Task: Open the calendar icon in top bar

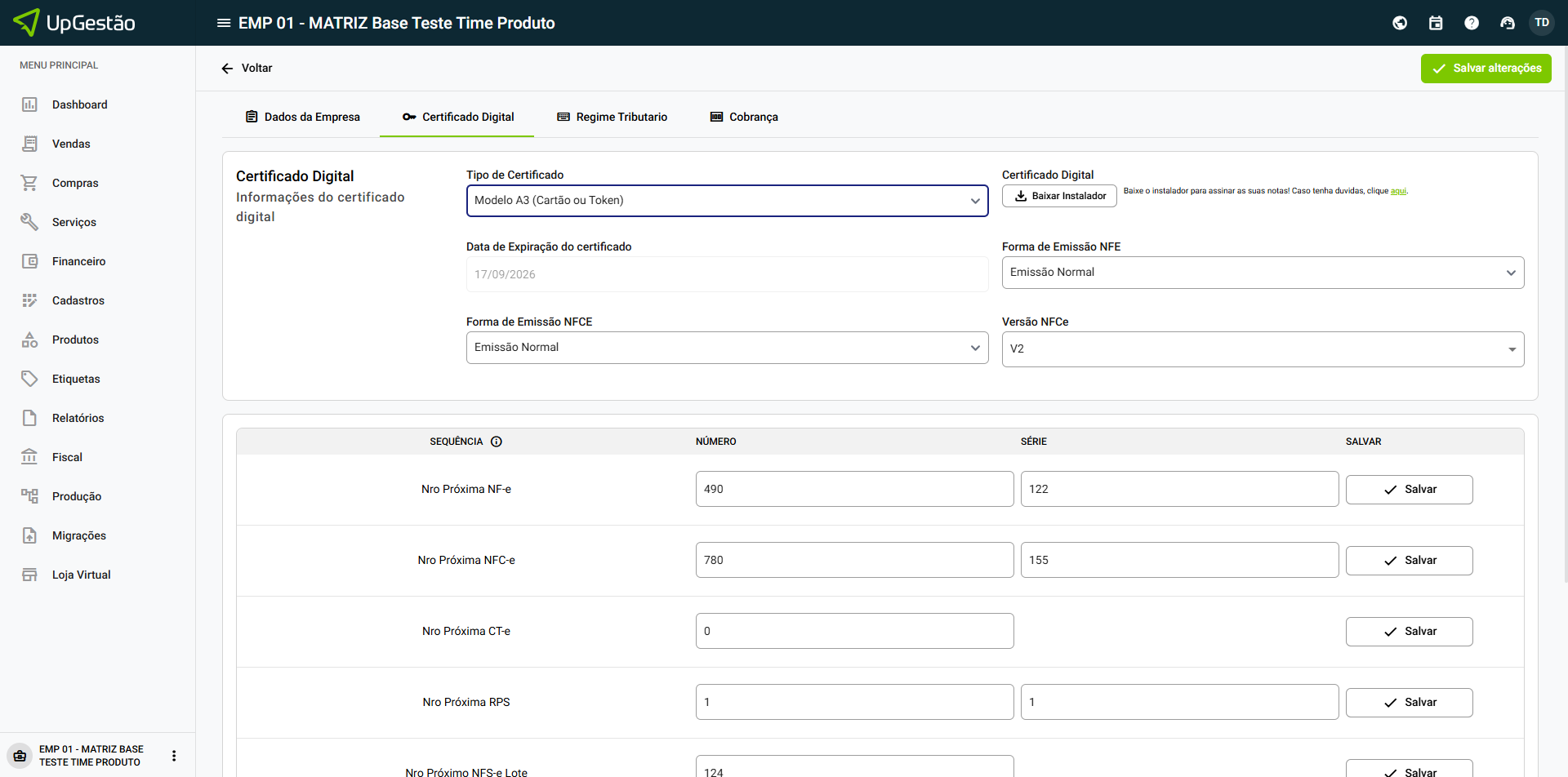Action: tap(1436, 23)
